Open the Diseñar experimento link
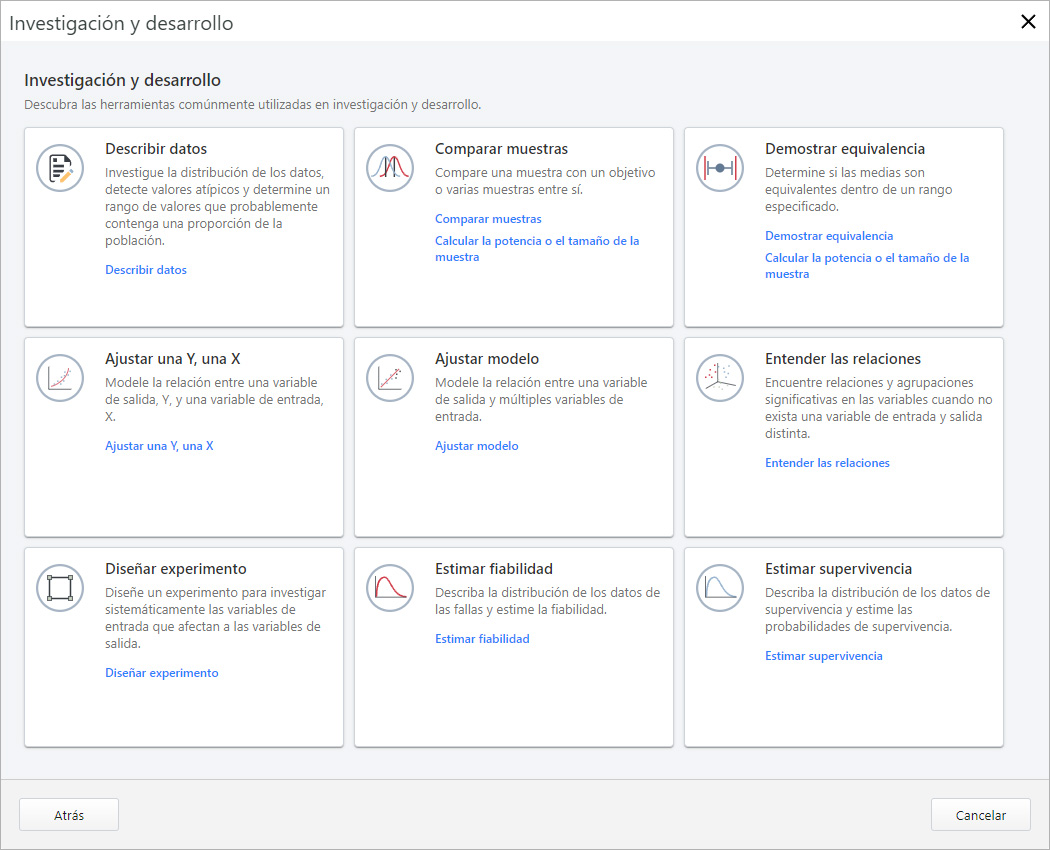 pos(162,673)
